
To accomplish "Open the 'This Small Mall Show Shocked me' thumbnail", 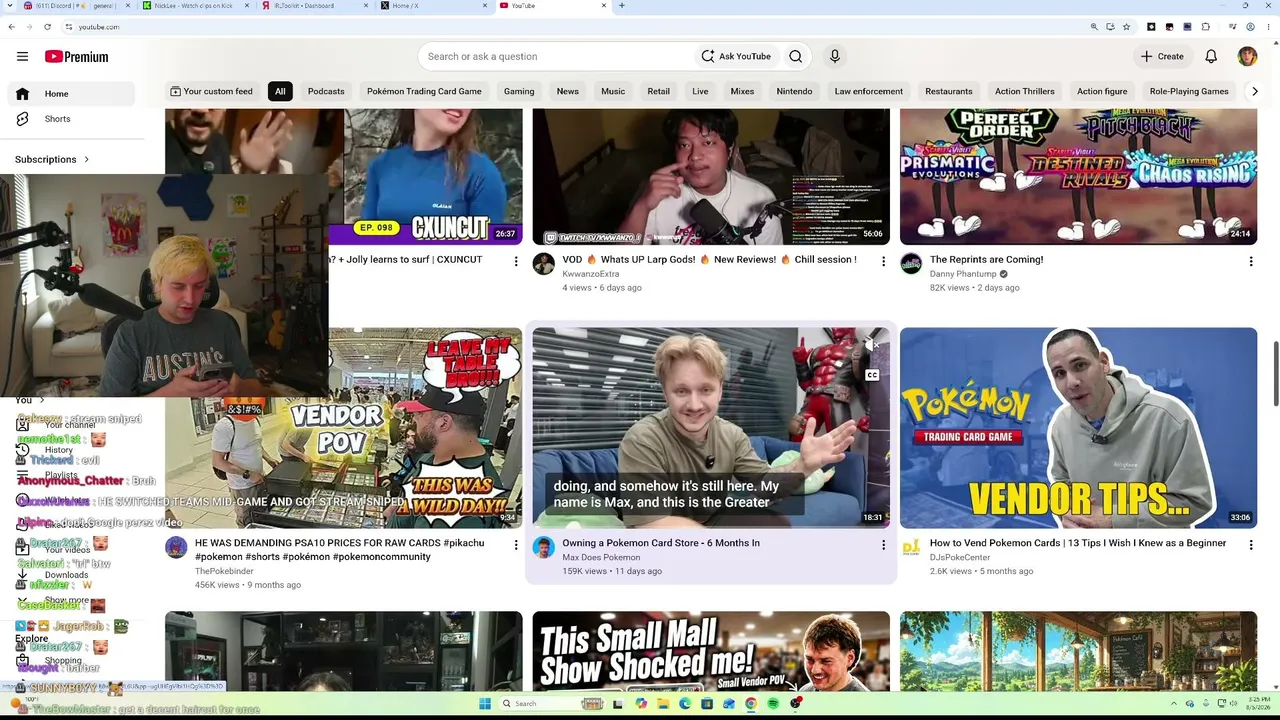I will click(x=711, y=651).
